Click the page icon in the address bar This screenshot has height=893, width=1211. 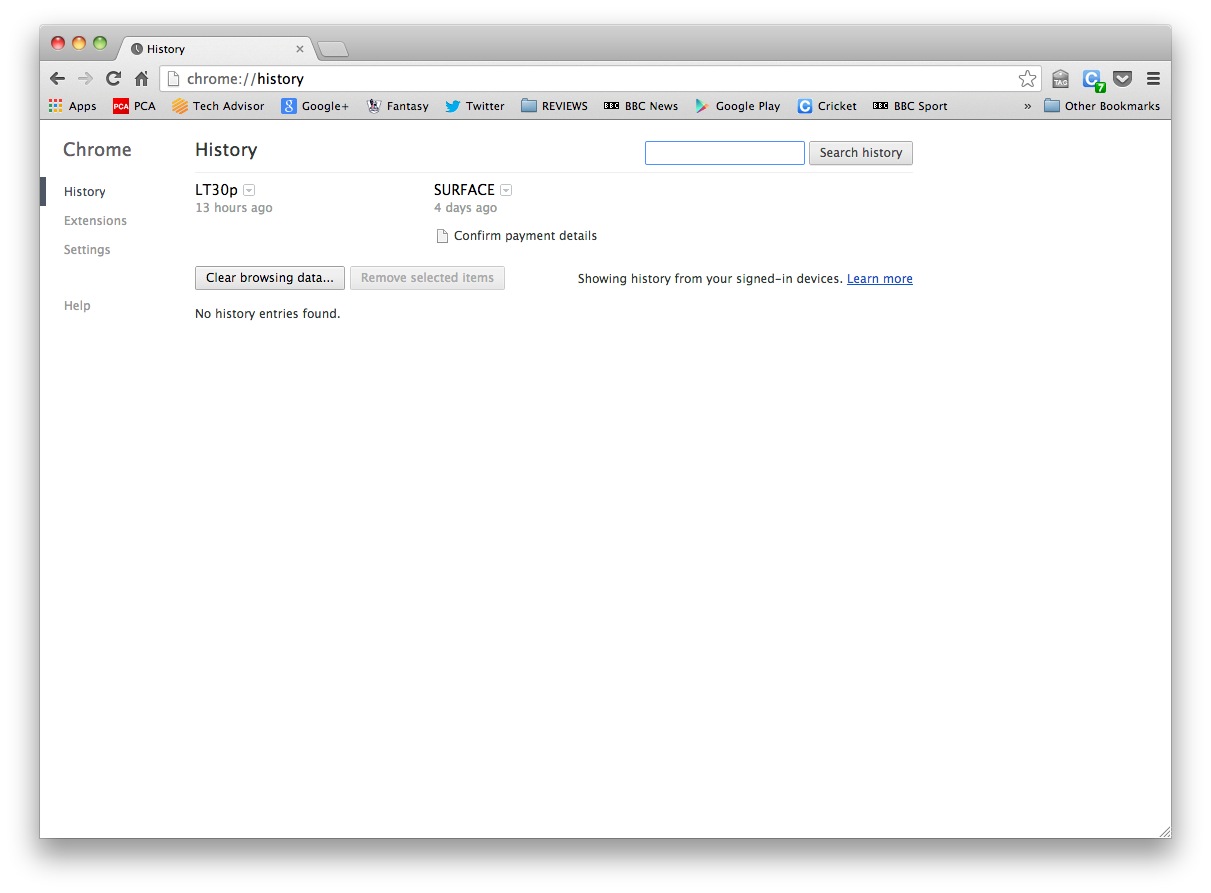[173, 79]
